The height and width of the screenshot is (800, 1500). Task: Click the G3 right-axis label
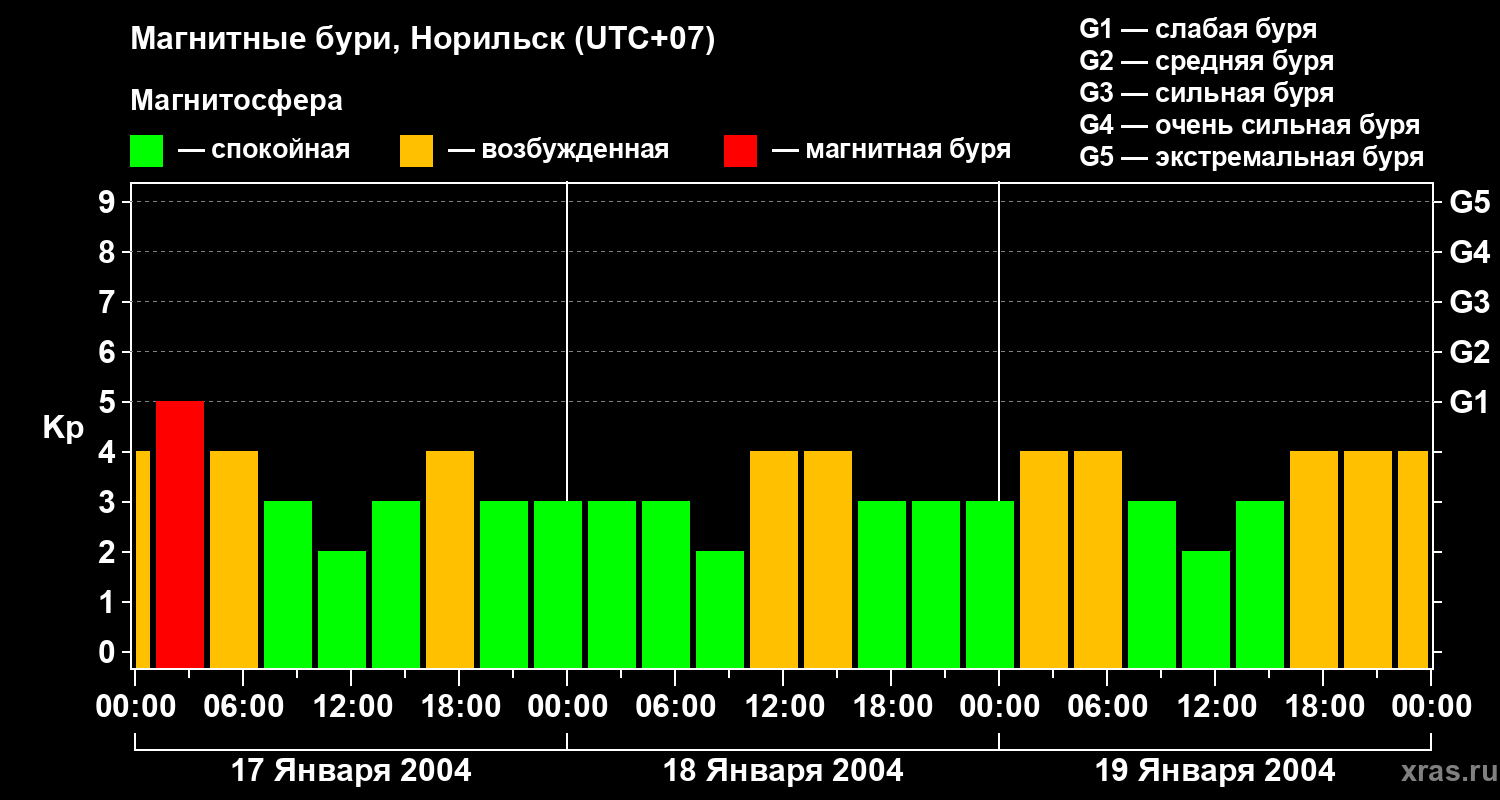tap(1469, 302)
